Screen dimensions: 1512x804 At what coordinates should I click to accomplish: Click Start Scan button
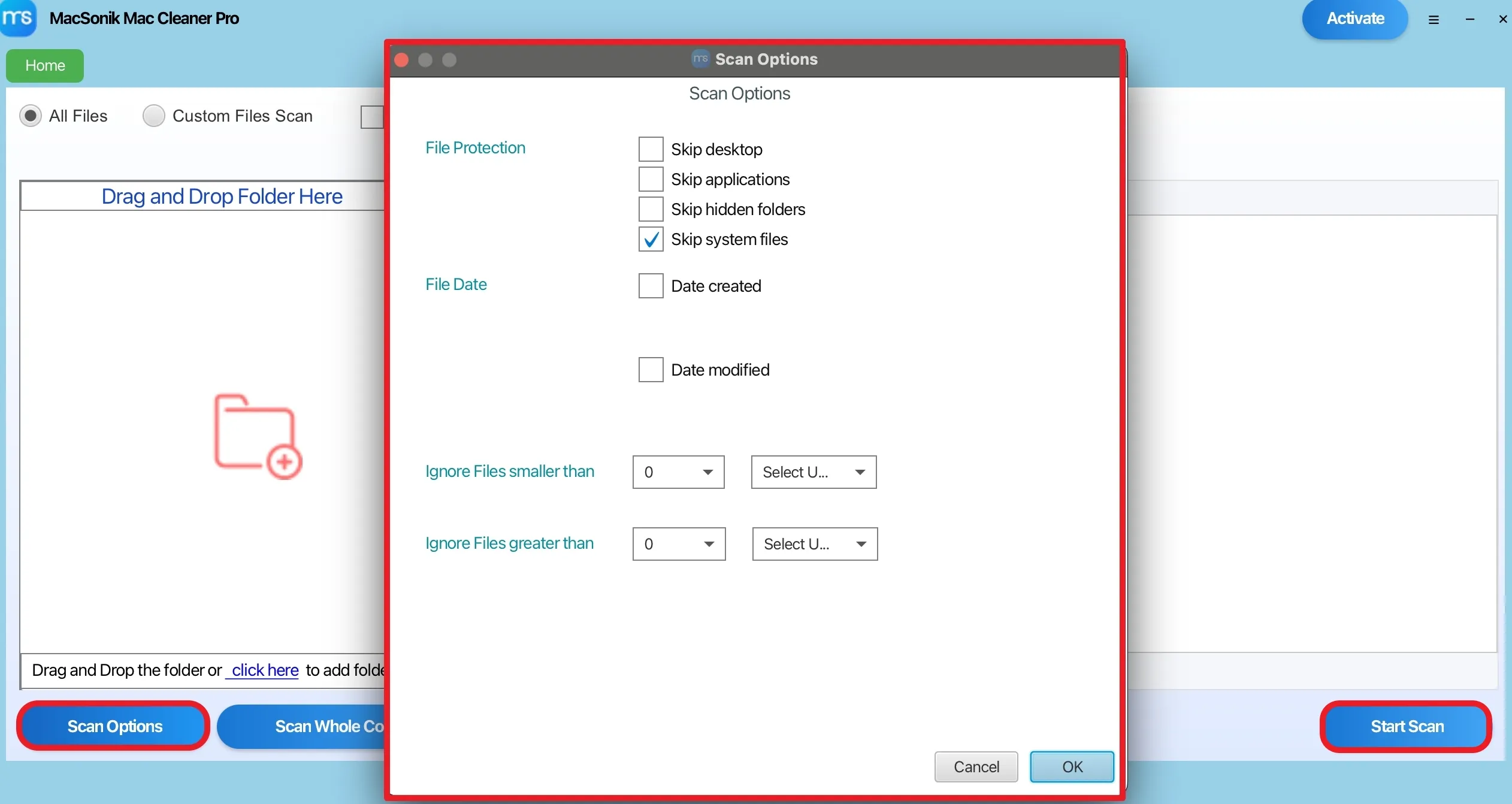pos(1407,727)
